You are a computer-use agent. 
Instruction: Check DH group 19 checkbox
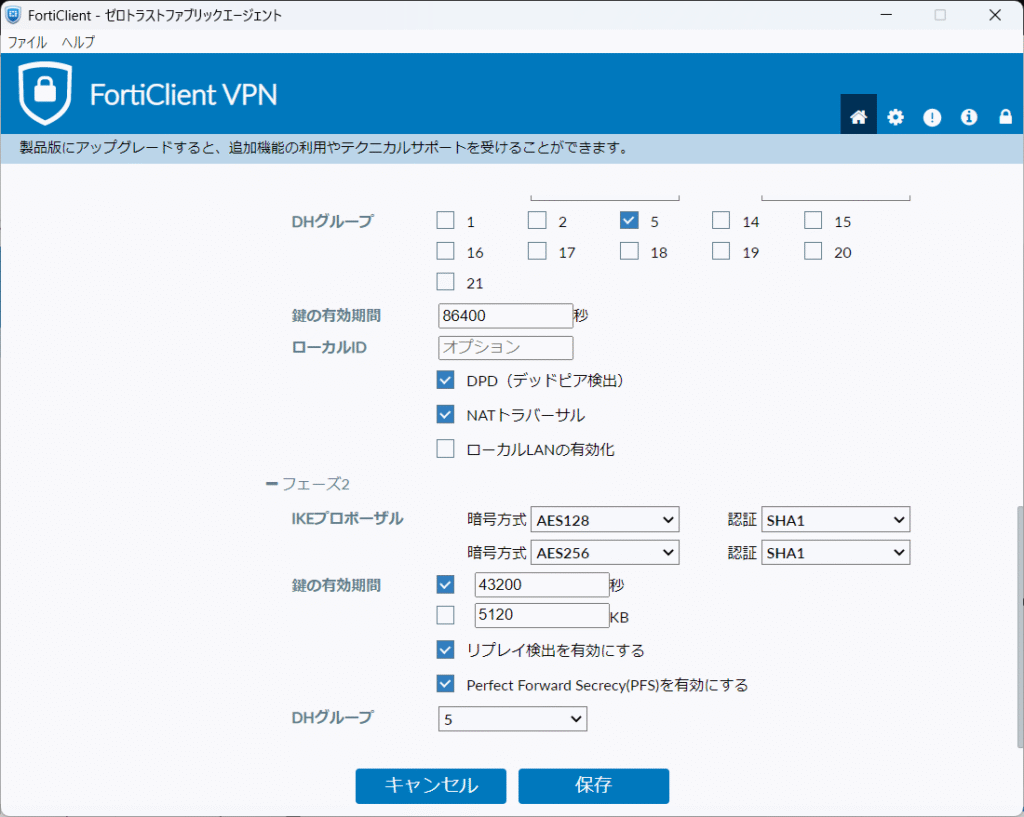coord(721,251)
